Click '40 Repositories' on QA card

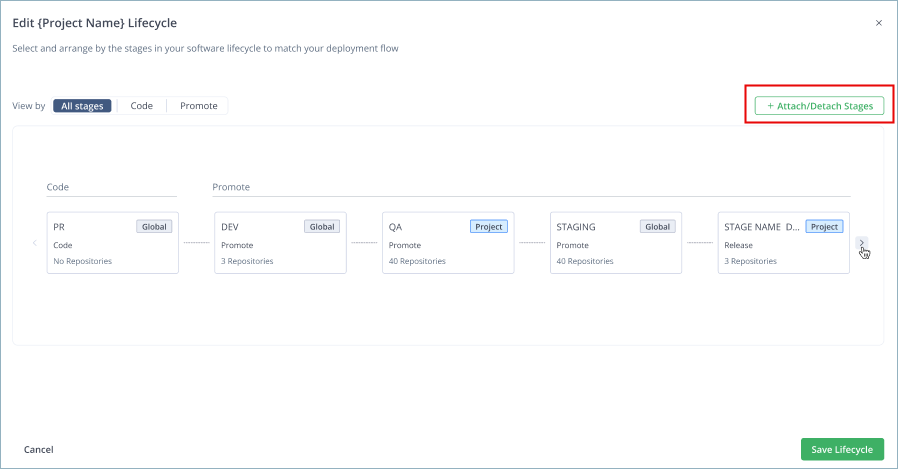click(x=417, y=261)
